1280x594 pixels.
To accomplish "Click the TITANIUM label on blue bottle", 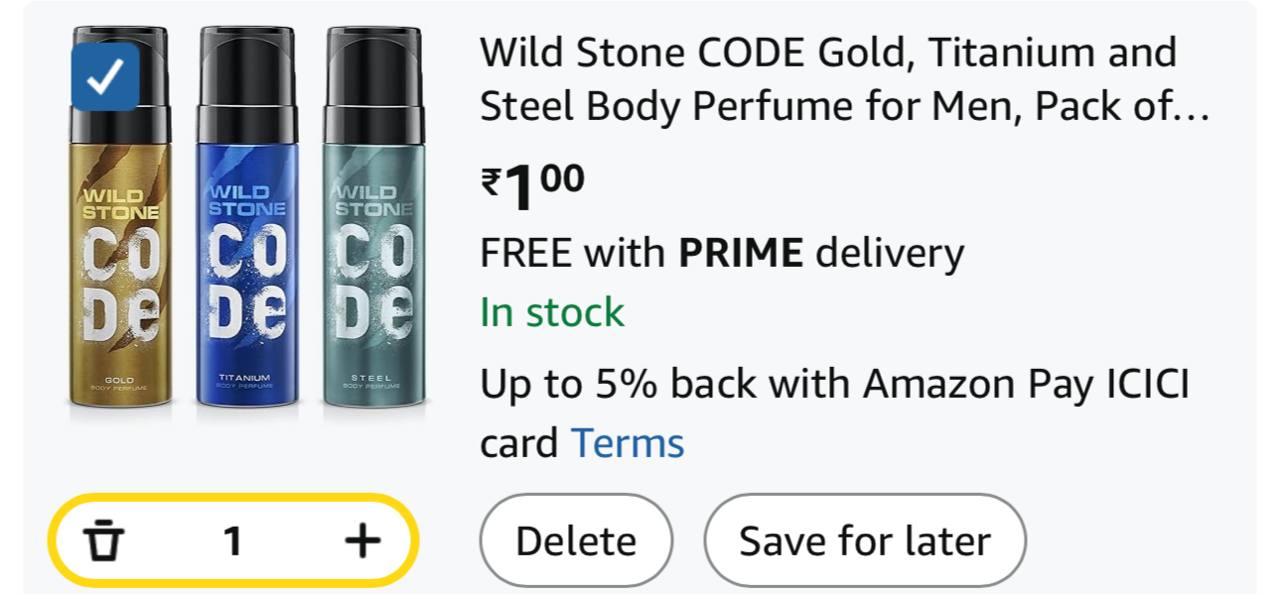I will tap(245, 378).
